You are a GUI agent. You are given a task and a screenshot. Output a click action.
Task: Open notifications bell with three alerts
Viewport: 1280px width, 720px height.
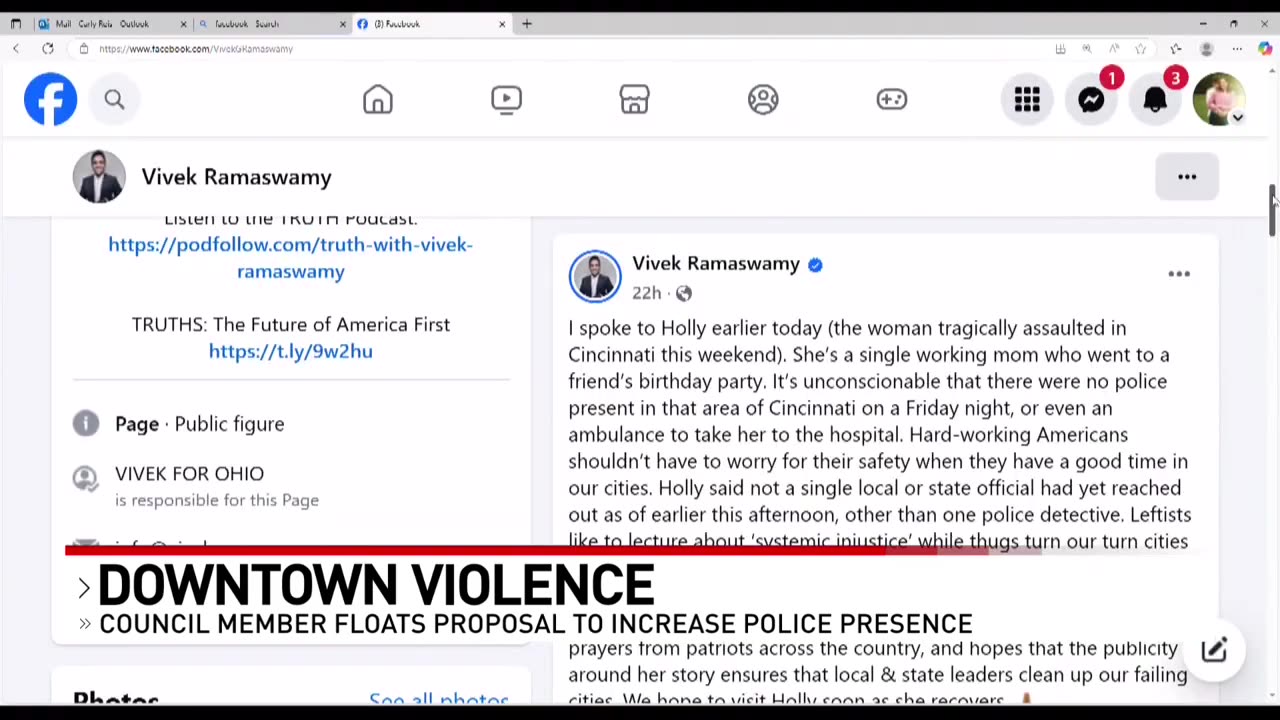[1155, 99]
